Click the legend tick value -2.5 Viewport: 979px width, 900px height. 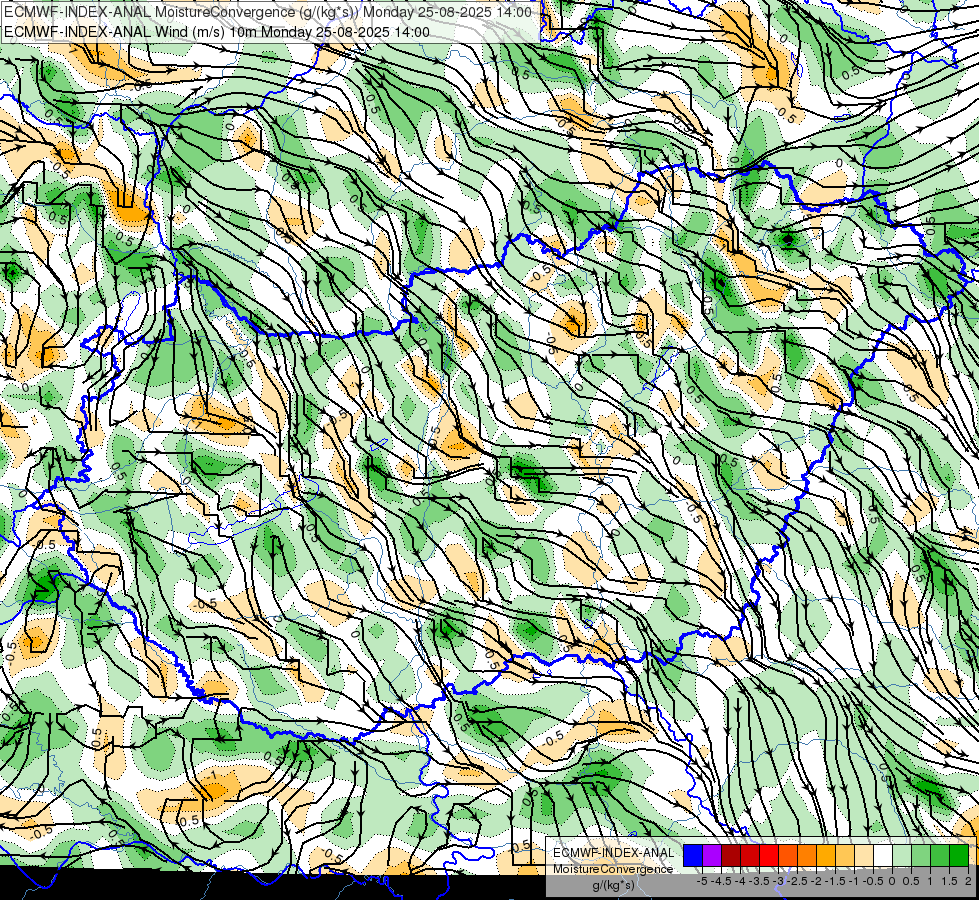click(797, 881)
